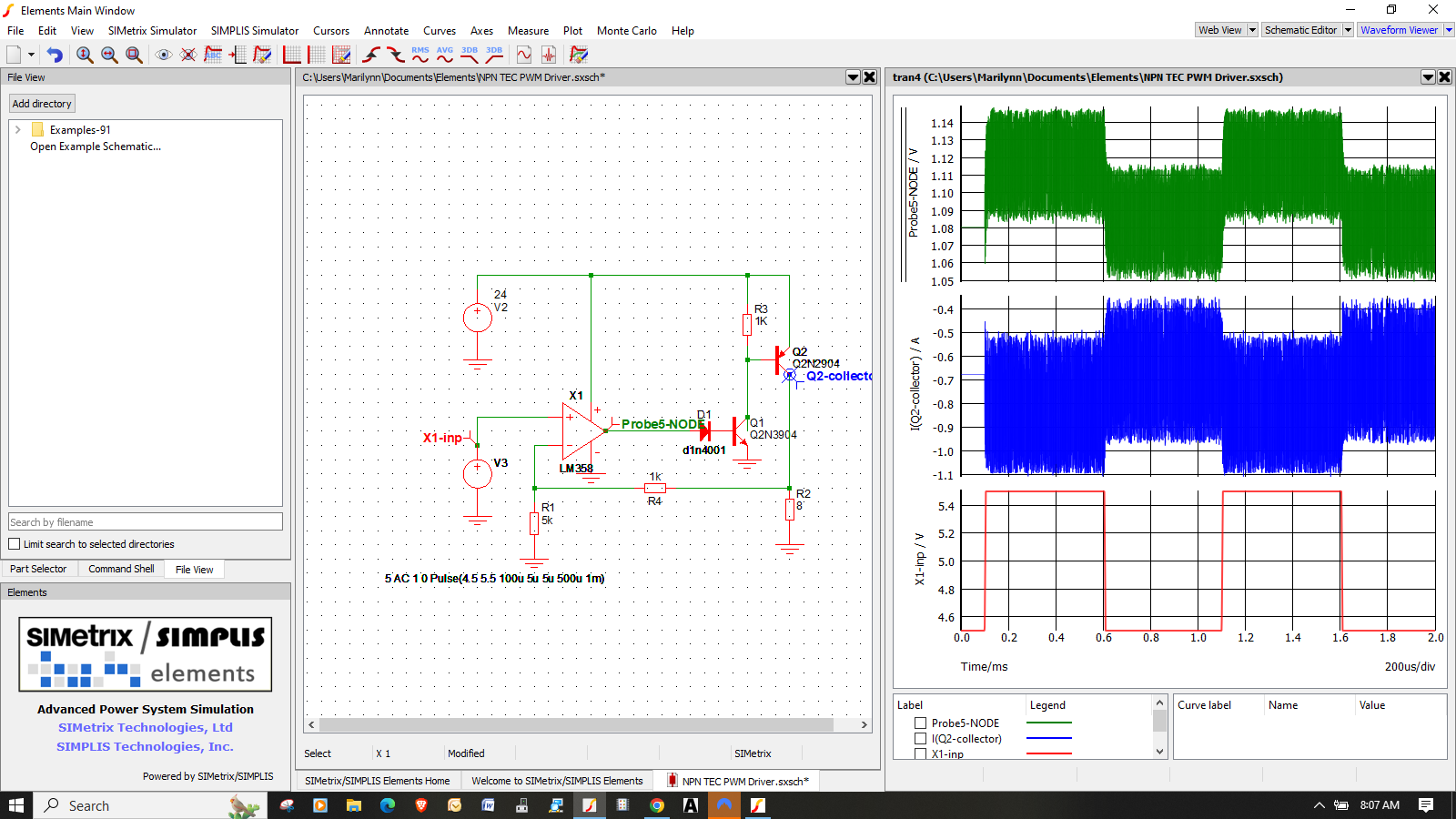
Task: Click the Schematic Editor button
Action: coord(1301,30)
